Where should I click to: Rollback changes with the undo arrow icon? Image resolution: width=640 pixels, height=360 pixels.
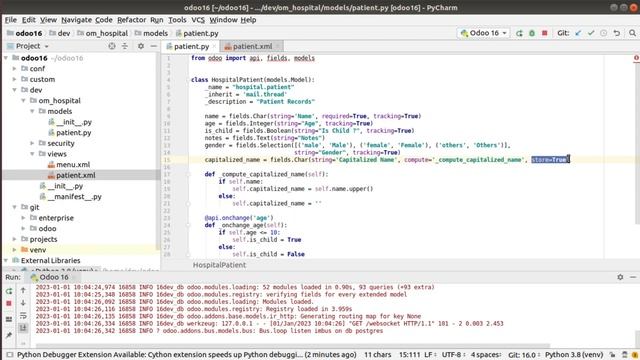[616, 33]
